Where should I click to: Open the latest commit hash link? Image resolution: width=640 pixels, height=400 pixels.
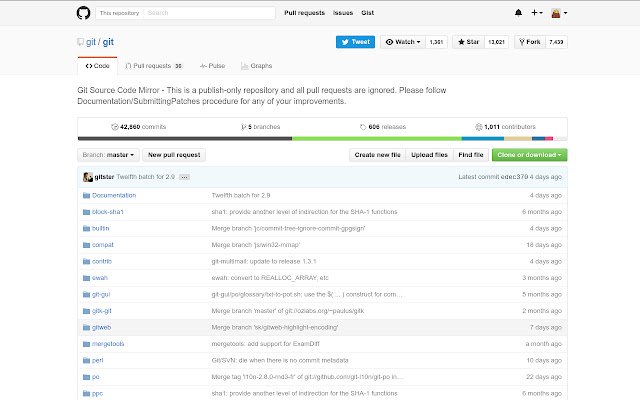pos(514,177)
